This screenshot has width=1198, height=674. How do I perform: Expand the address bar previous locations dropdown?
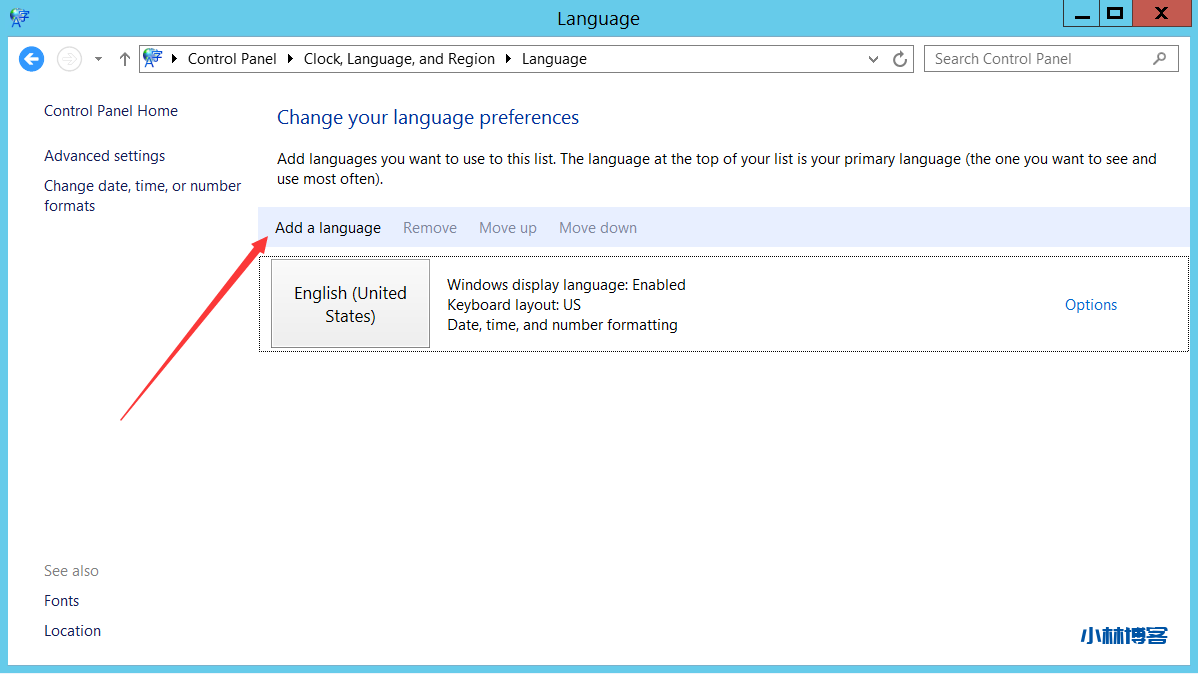tap(874, 59)
